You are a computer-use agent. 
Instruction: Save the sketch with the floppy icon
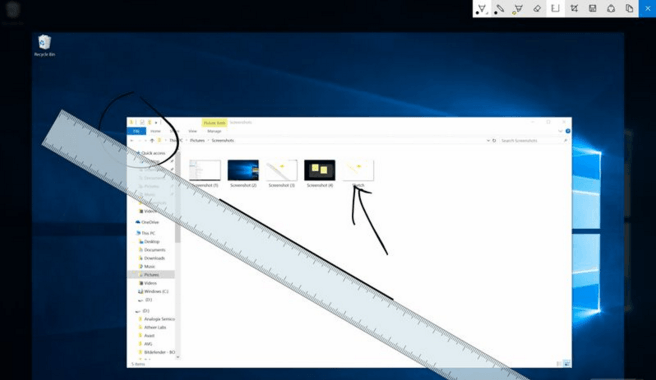tap(592, 9)
